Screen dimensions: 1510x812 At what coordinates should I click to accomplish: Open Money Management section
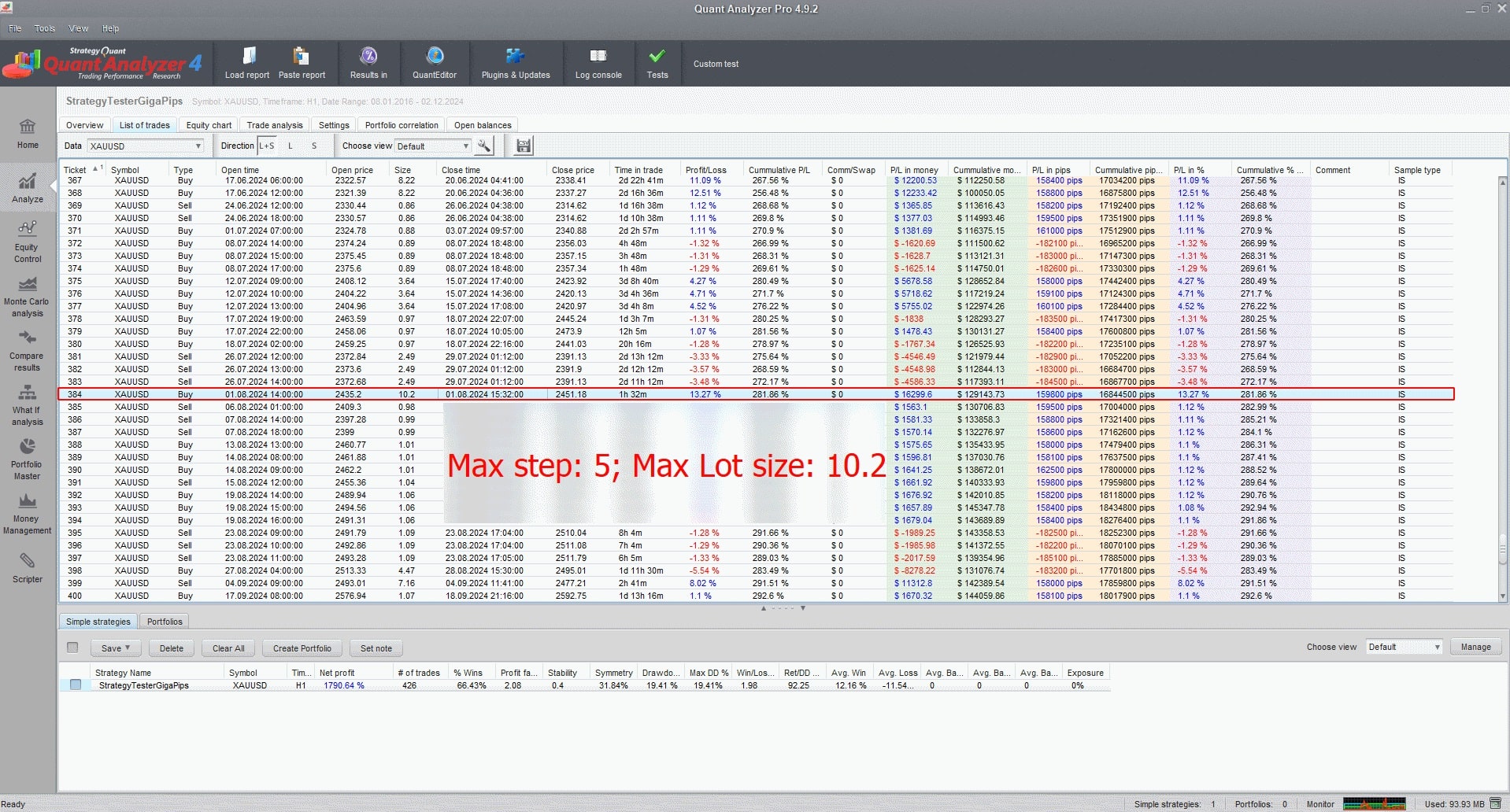(x=28, y=512)
